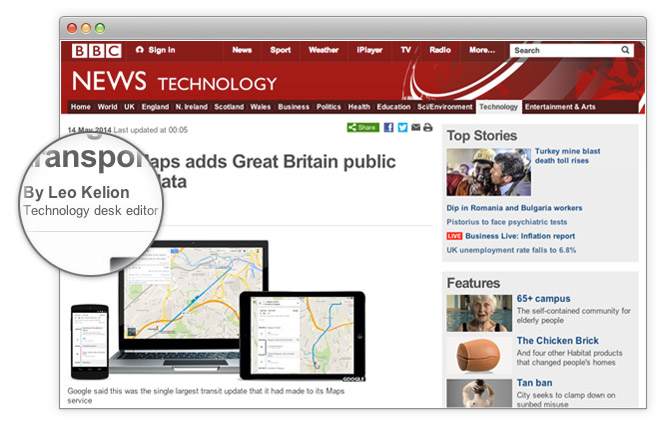
Task: Go to UK section tab
Action: (x=129, y=107)
